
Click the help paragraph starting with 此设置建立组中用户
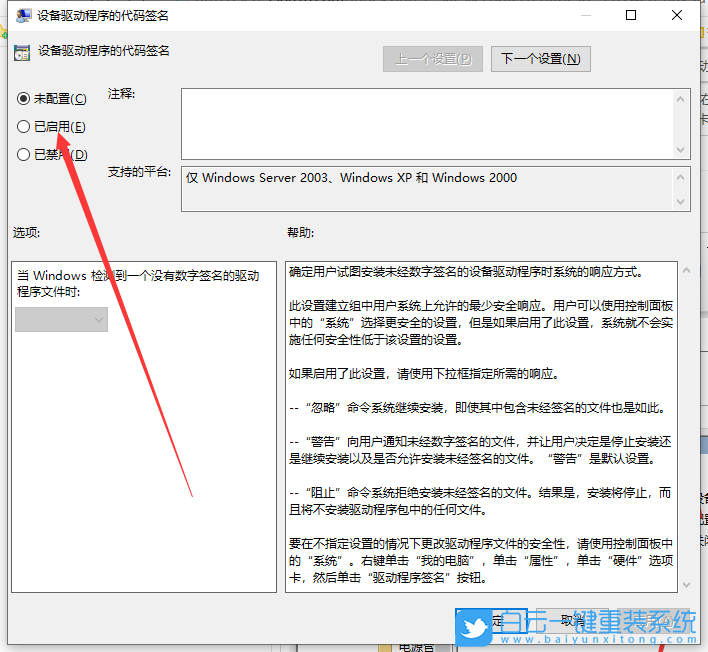pyautogui.click(x=481, y=323)
